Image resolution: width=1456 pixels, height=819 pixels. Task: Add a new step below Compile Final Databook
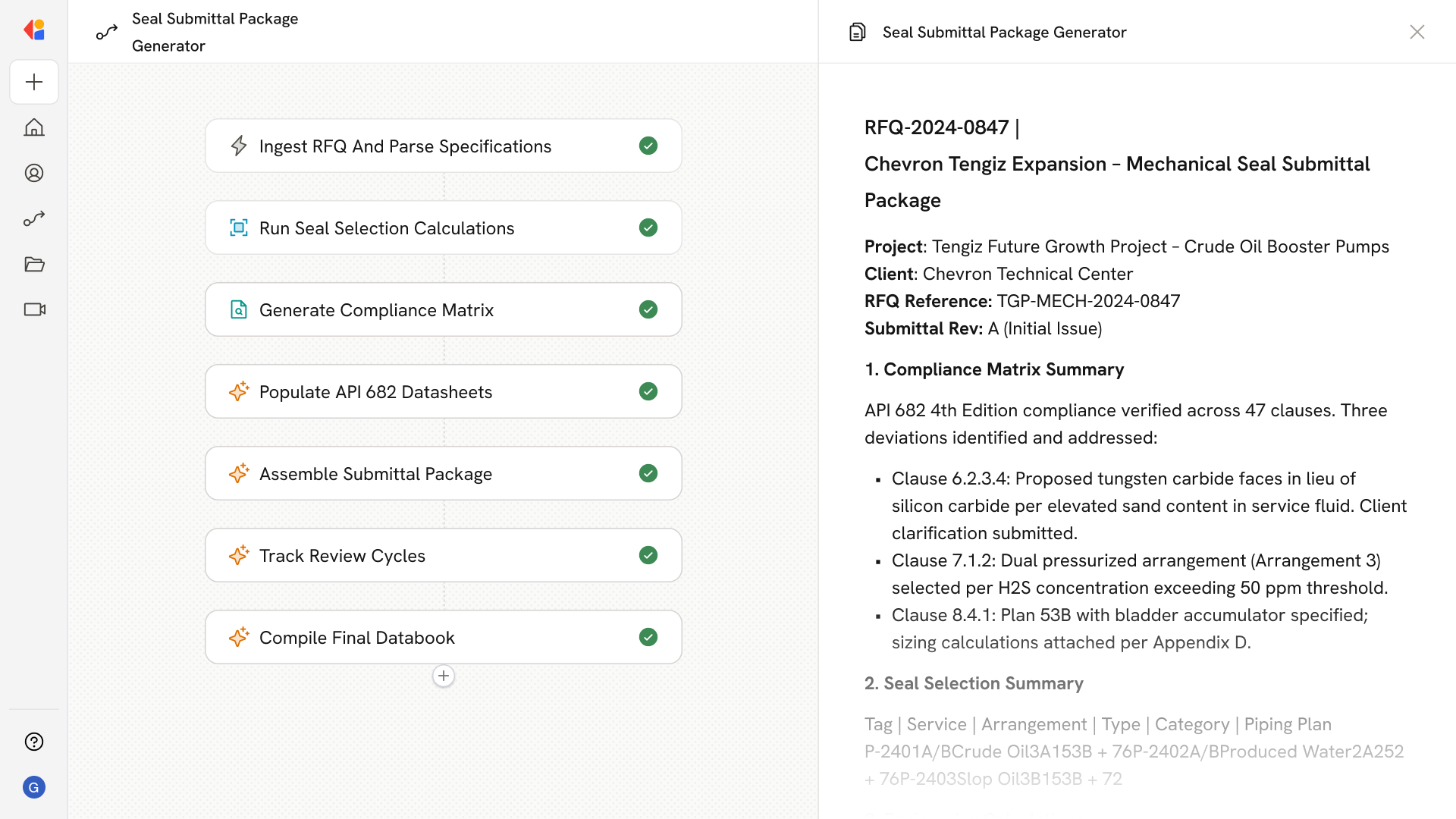pyautogui.click(x=444, y=676)
